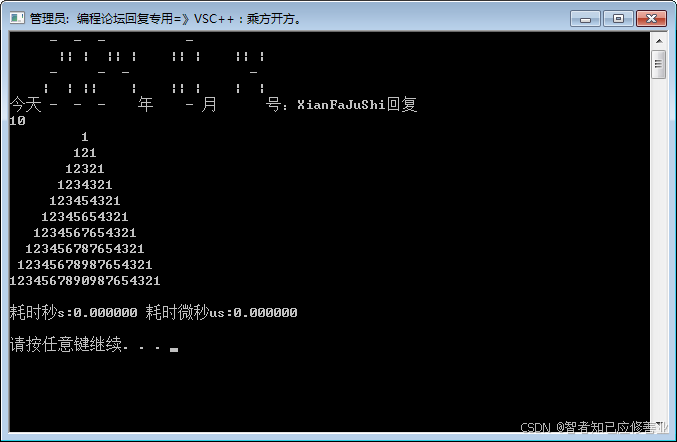Click the single 1 at pyramid top
The image size is (677, 442).
tap(85, 137)
